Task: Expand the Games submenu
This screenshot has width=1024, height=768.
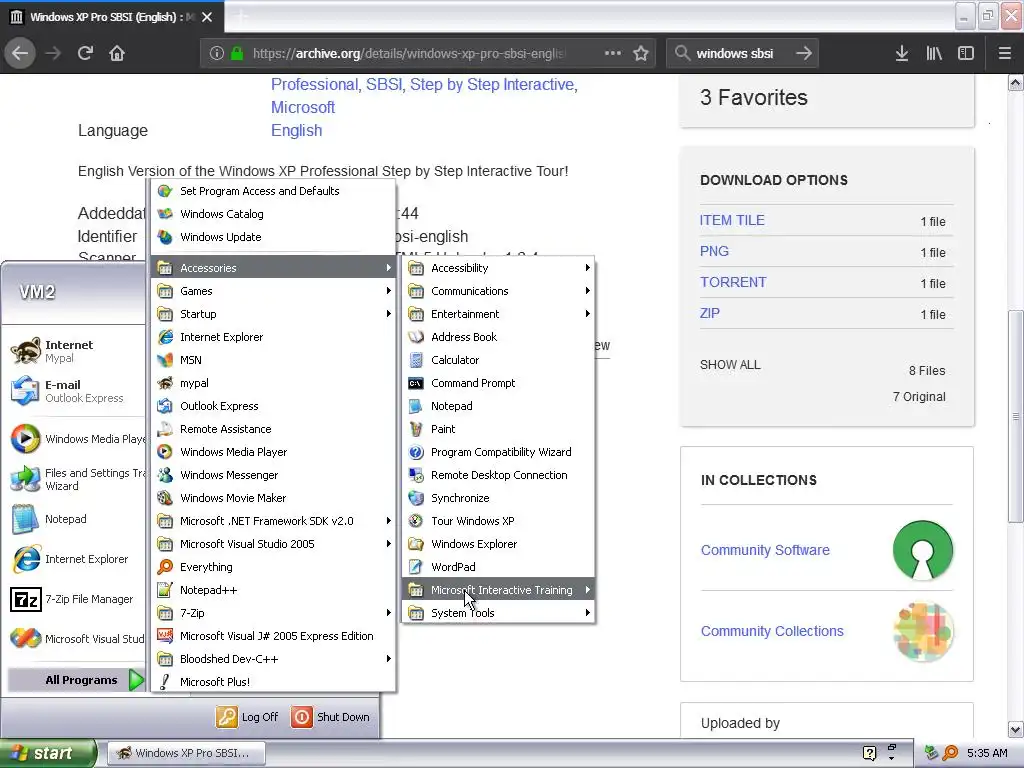Action: click(274, 291)
